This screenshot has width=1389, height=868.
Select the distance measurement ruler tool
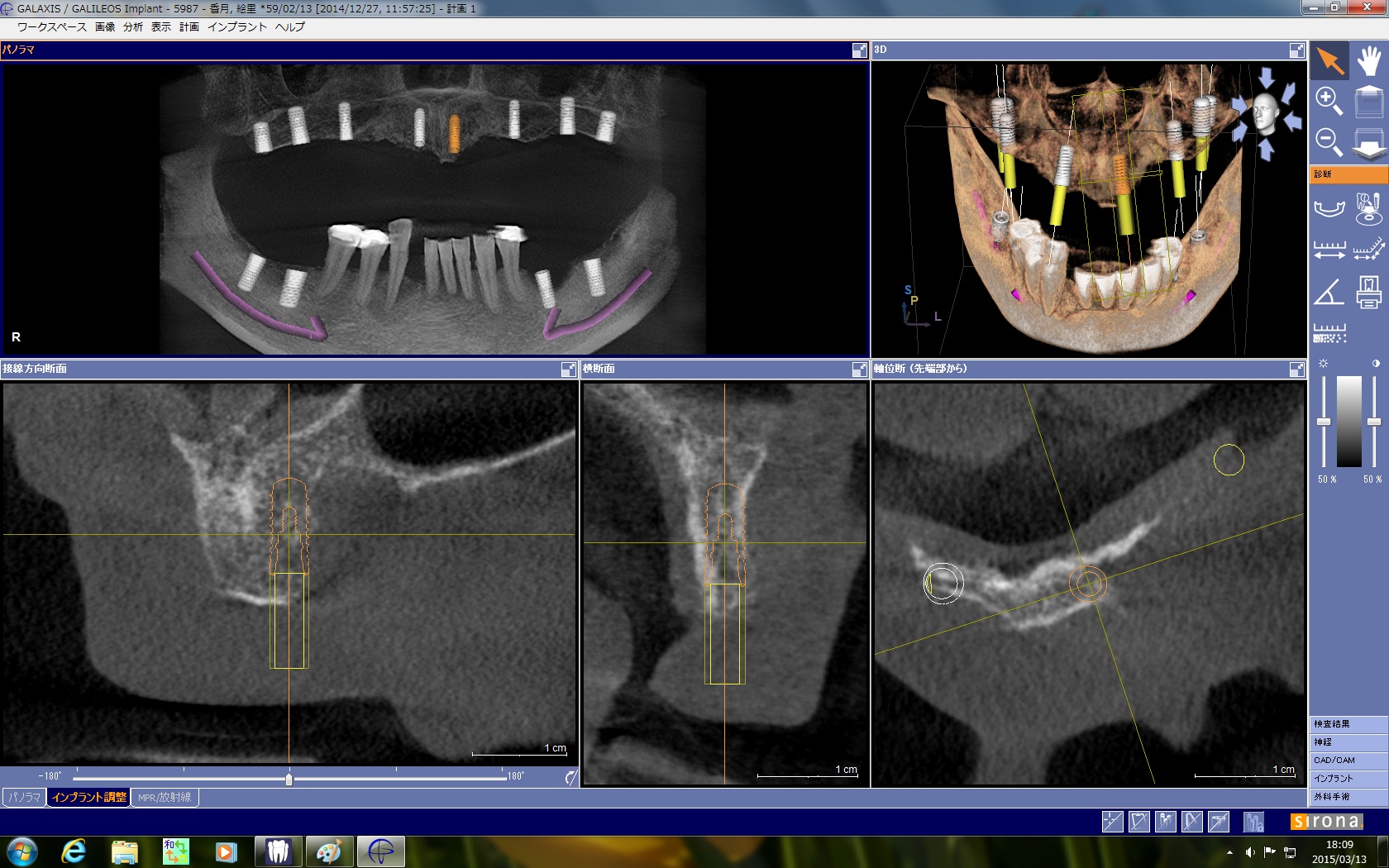[x=1329, y=250]
